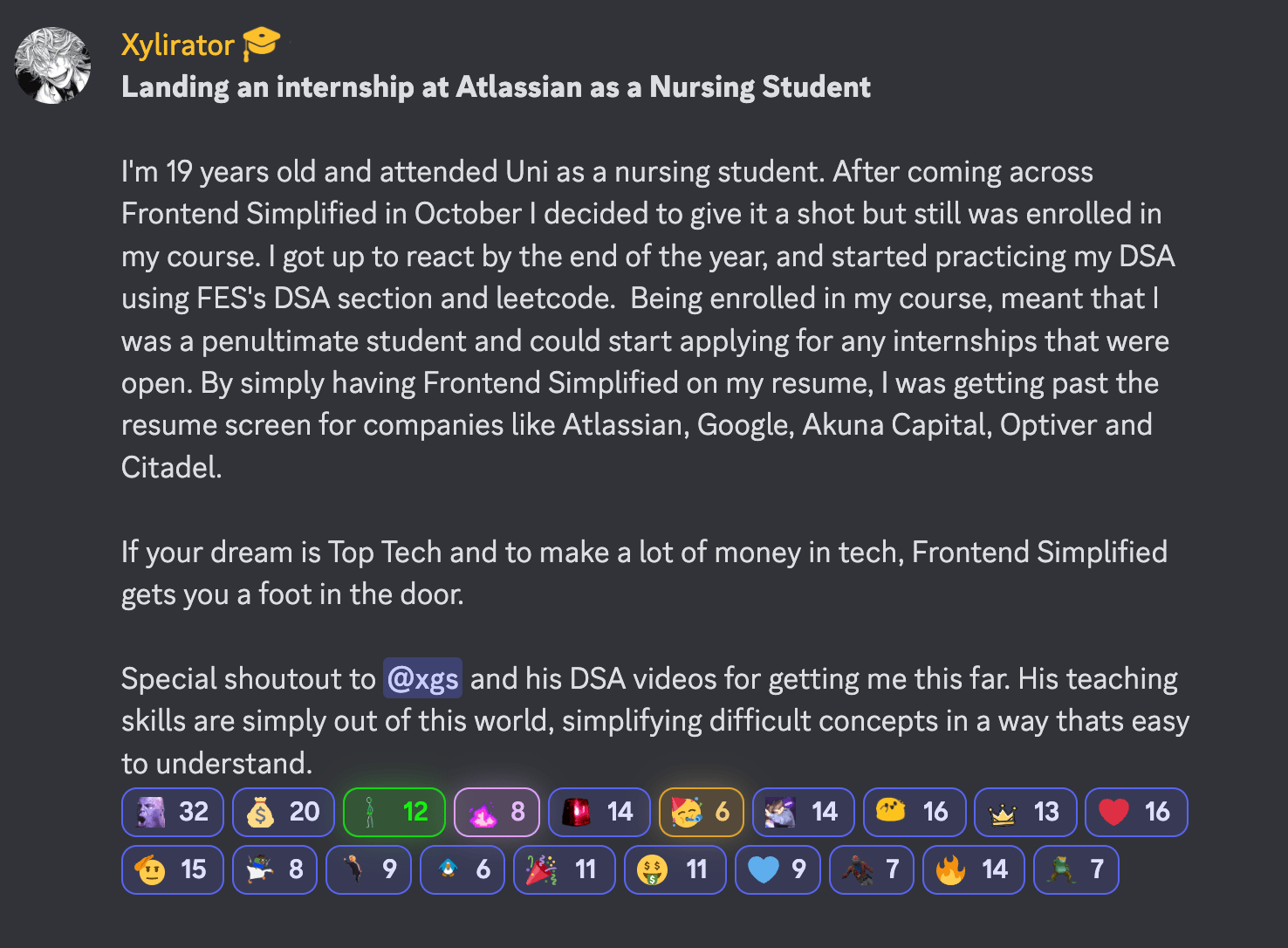Click the crown reaction with 13
This screenshot has width=1288, height=948.
pyautogui.click(x=1024, y=812)
